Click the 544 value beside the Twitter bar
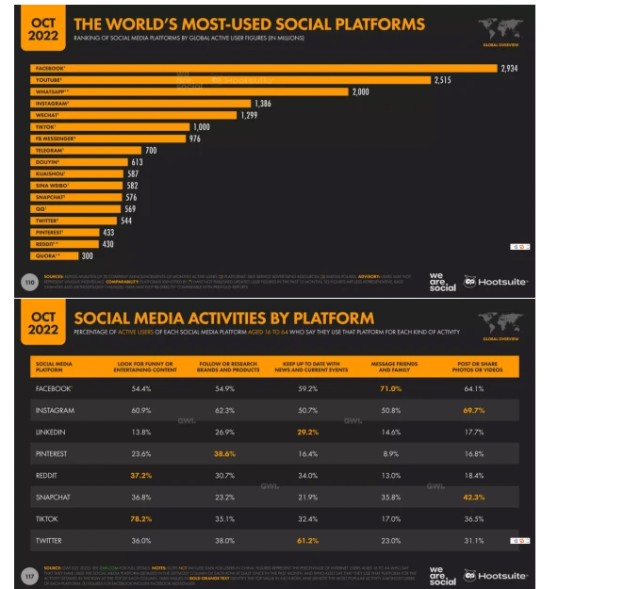The image size is (640, 589). 126,221
